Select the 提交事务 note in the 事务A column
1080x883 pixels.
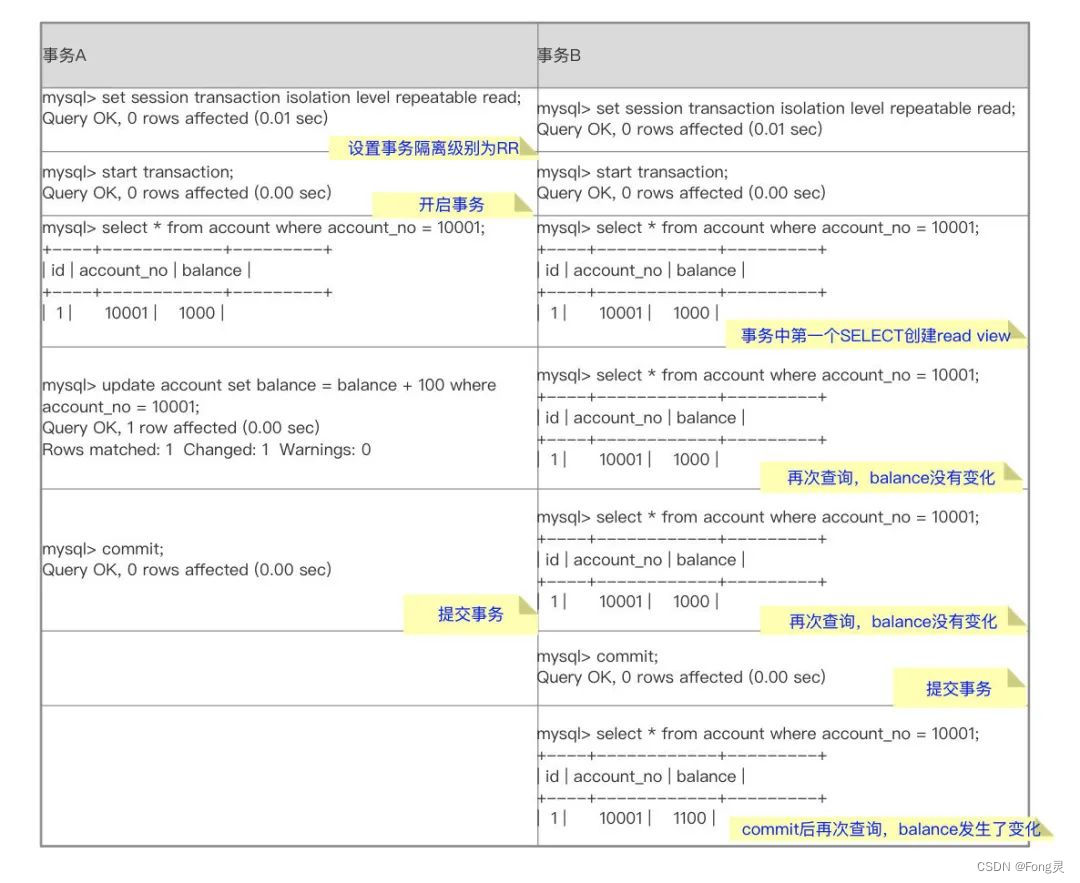point(470,614)
